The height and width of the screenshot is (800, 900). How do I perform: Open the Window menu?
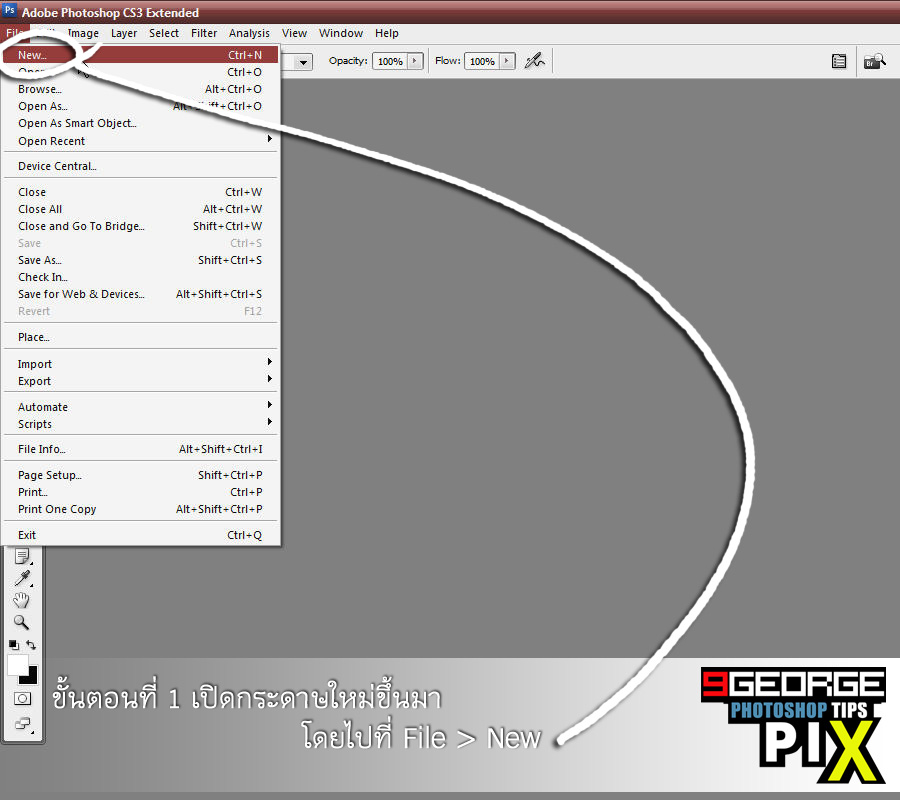[x=341, y=33]
